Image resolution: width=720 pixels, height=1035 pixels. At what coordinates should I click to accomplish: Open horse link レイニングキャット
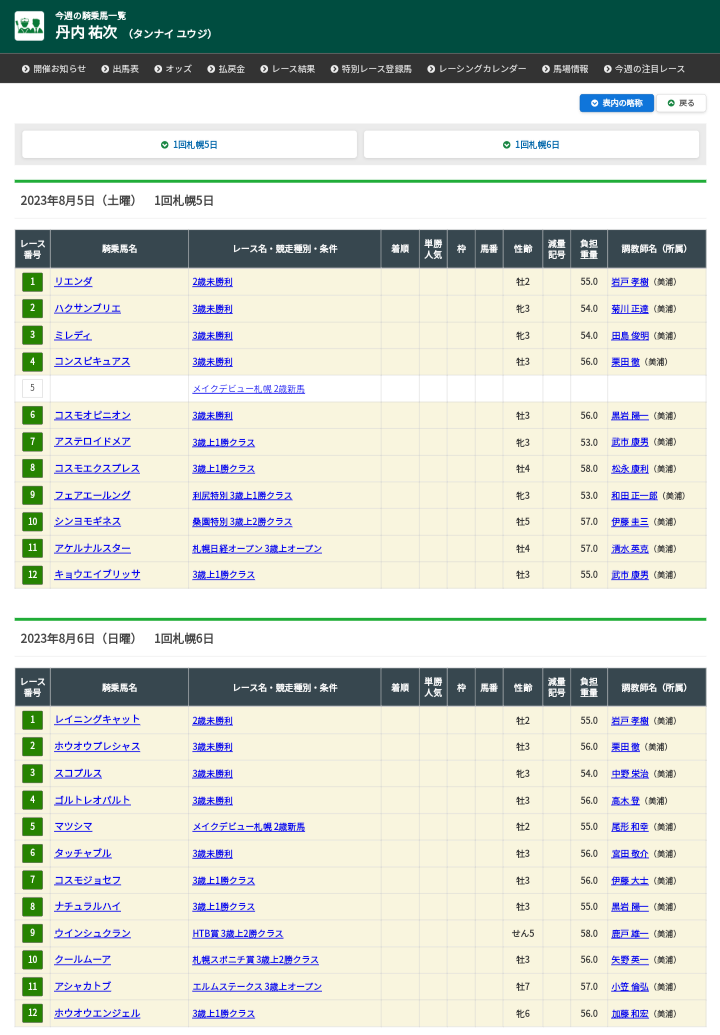(x=97, y=719)
